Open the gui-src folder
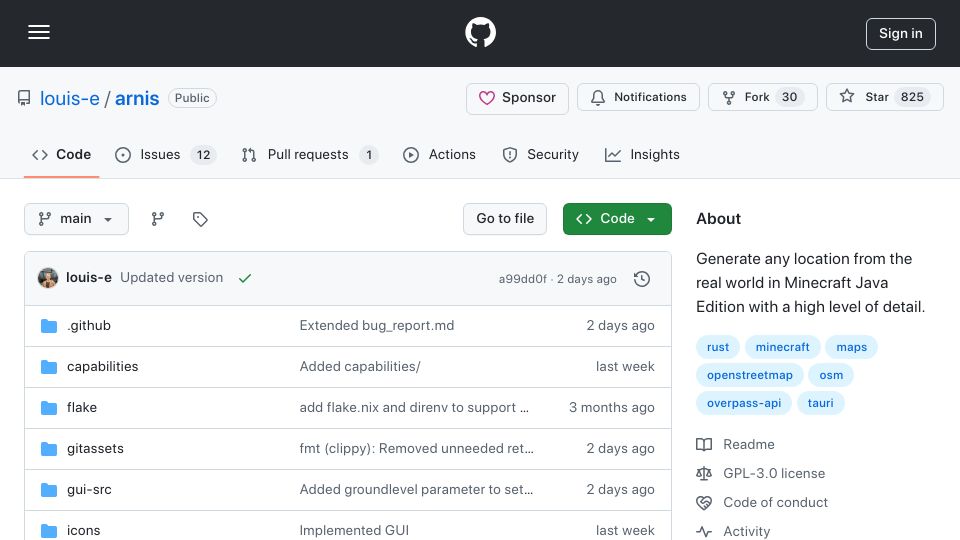The image size is (960, 540). [89, 489]
